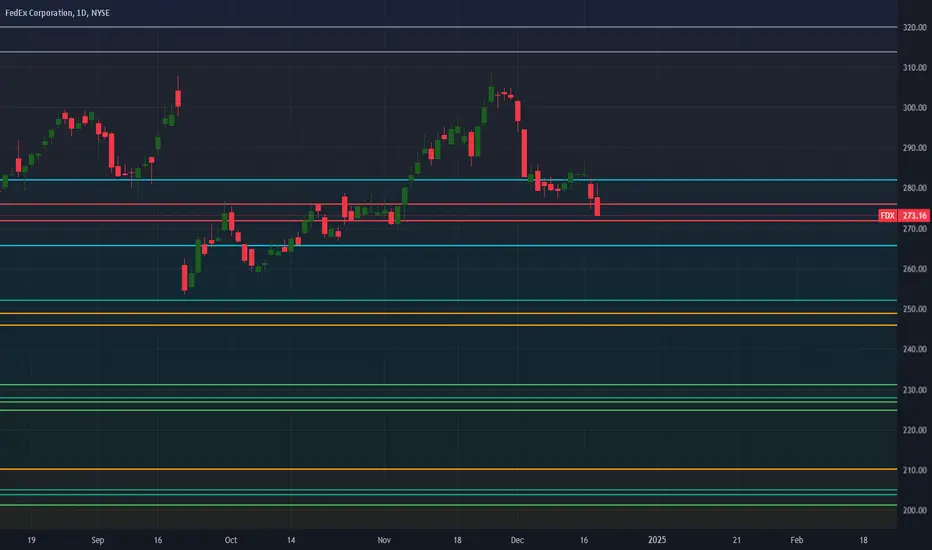Image resolution: width=932 pixels, height=550 pixels.
Task: Click the 14 date label on time axis
Action: pos(291,540)
